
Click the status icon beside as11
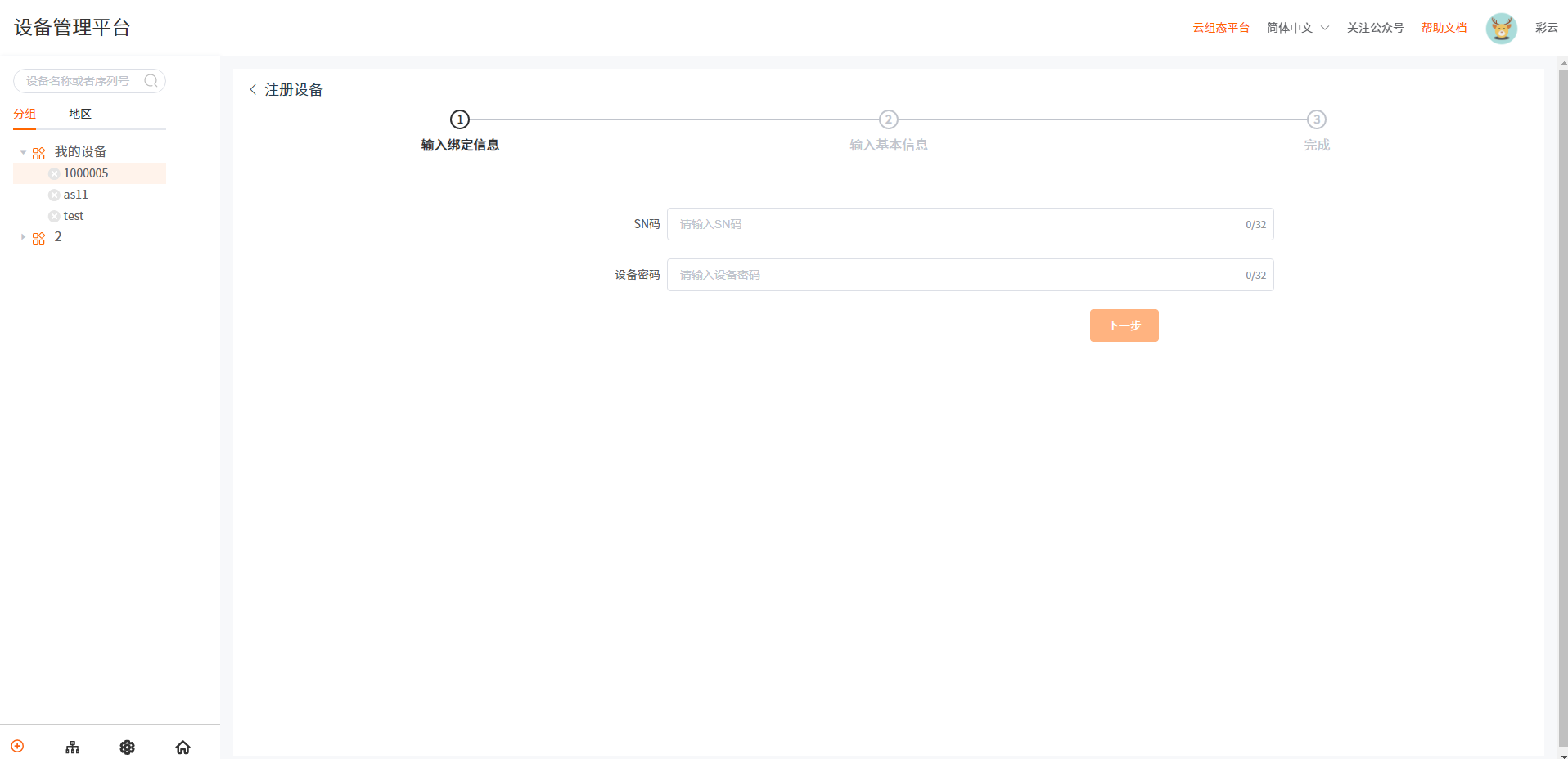pos(54,195)
